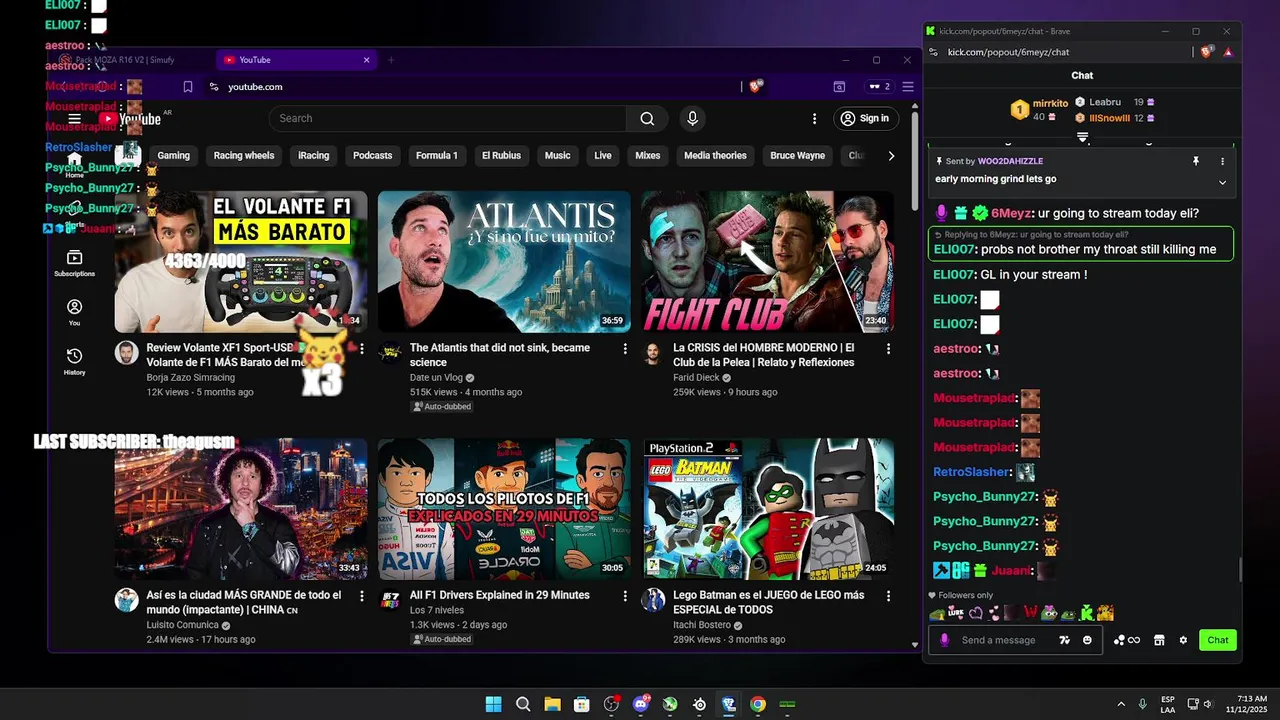The image size is (1280, 720).
Task: Select the Live chip
Action: point(603,156)
